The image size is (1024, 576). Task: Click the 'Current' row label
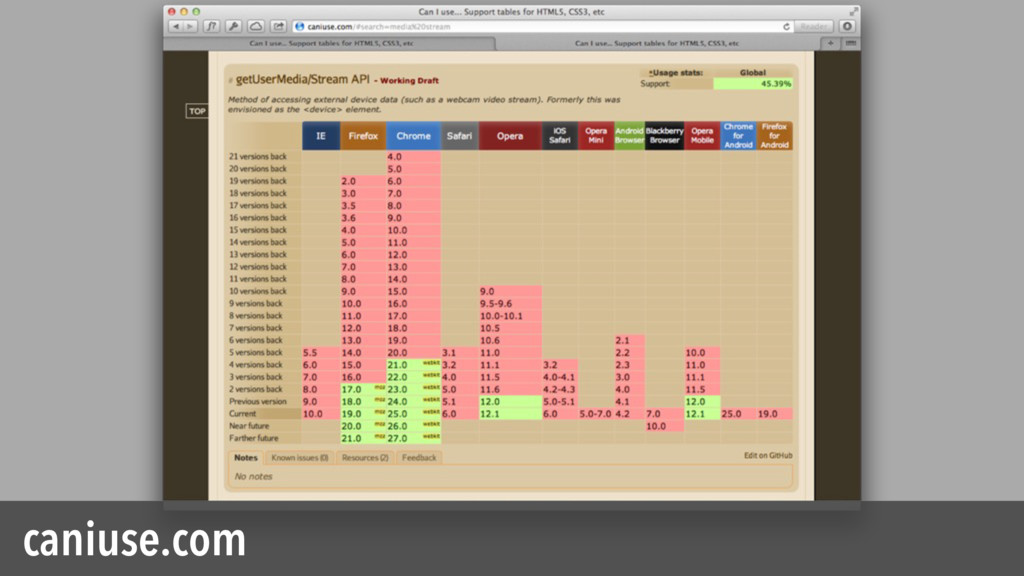pyautogui.click(x=242, y=414)
